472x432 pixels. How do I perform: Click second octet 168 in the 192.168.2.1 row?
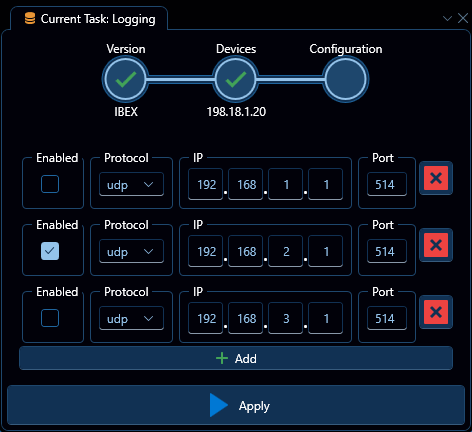click(246, 251)
